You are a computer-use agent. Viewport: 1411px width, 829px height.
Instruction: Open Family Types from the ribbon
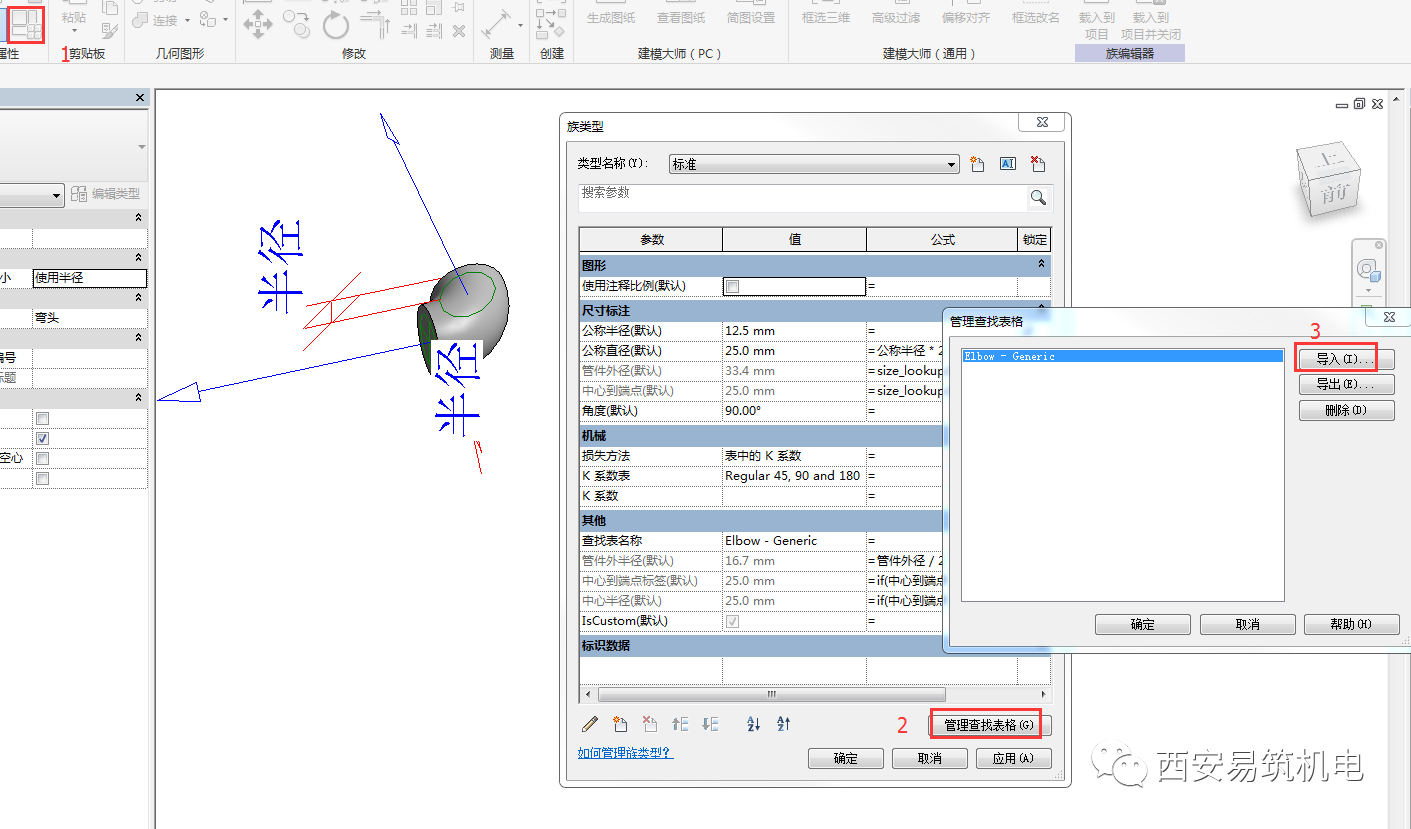(27, 23)
